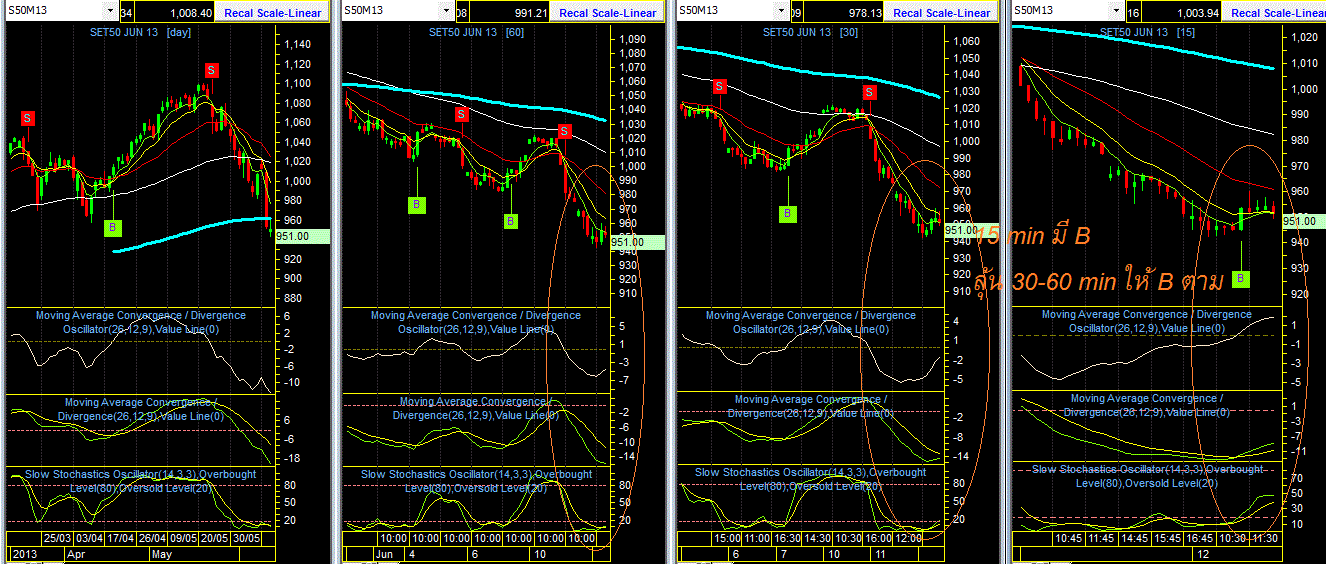1326x564 pixels.
Task: Click the green B marker in the 30-minute chart
Action: (x=788, y=213)
